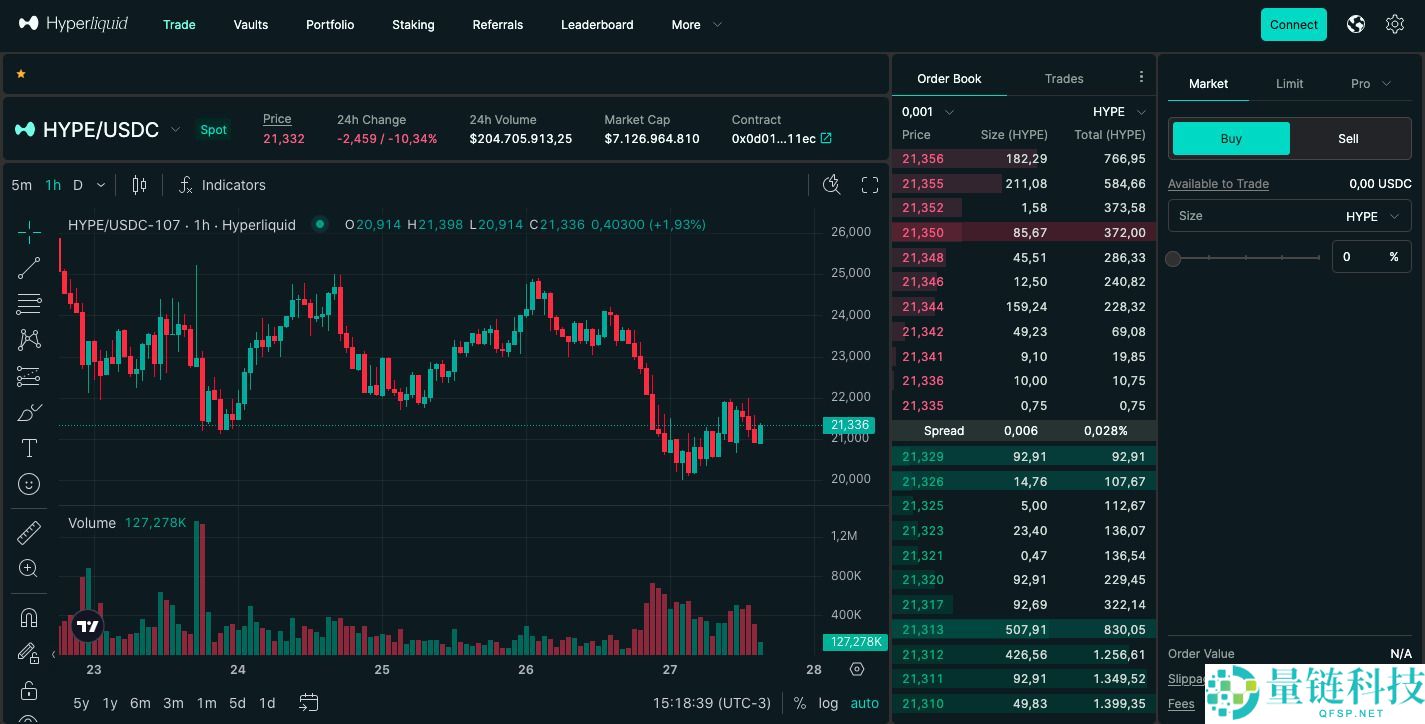
Task: Click the order size slider track
Action: click(1246, 258)
